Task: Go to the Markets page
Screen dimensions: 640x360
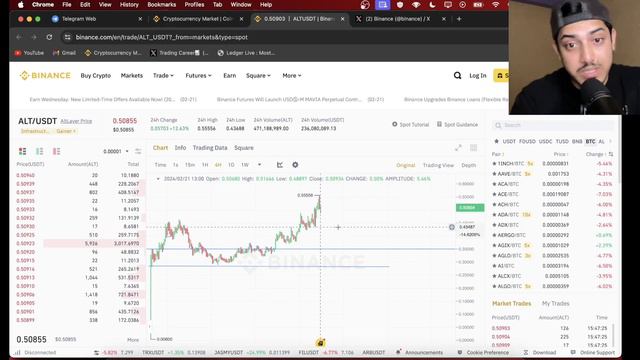Action: (131, 76)
